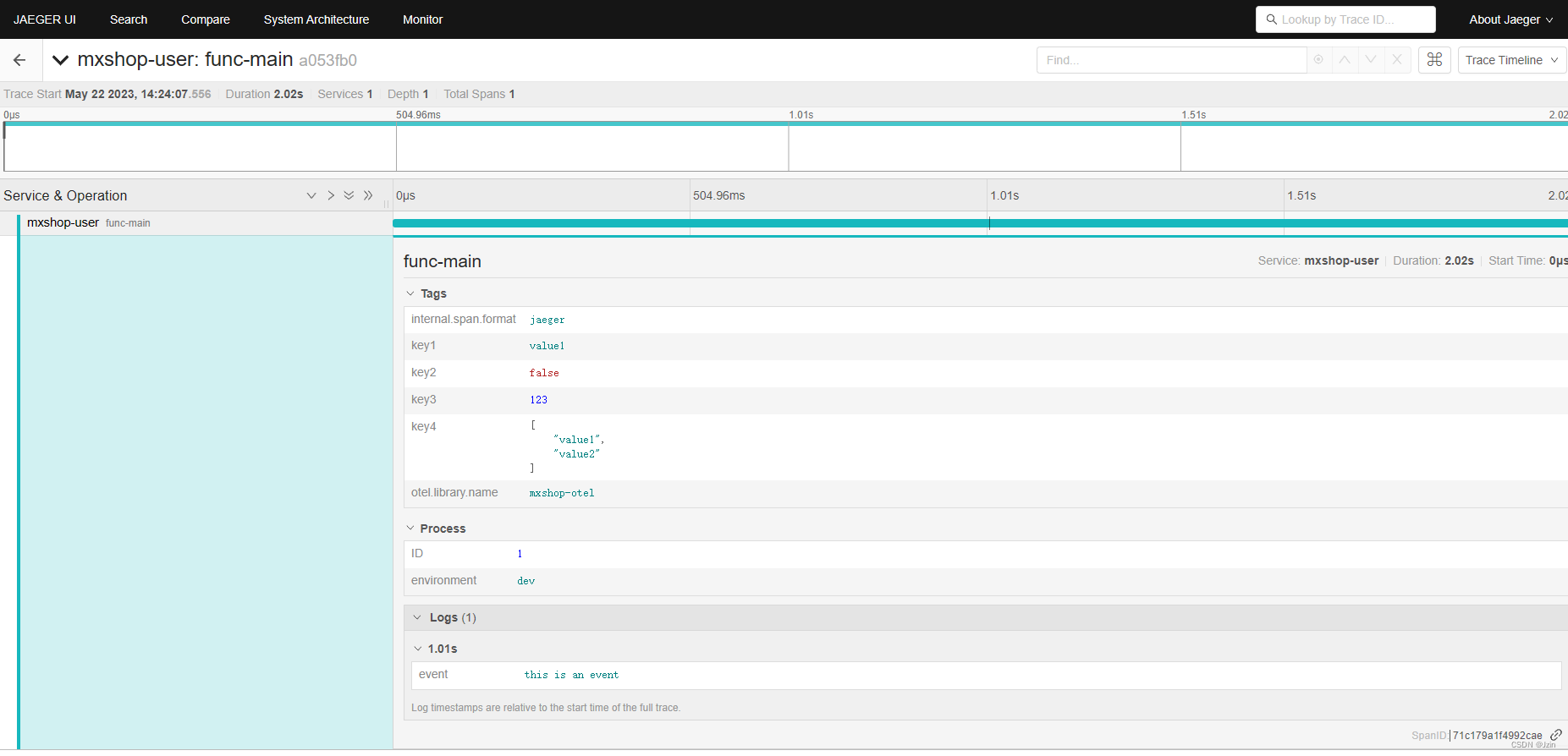Jump to next search result arrow
This screenshot has width=1568, height=756.
1371,60
